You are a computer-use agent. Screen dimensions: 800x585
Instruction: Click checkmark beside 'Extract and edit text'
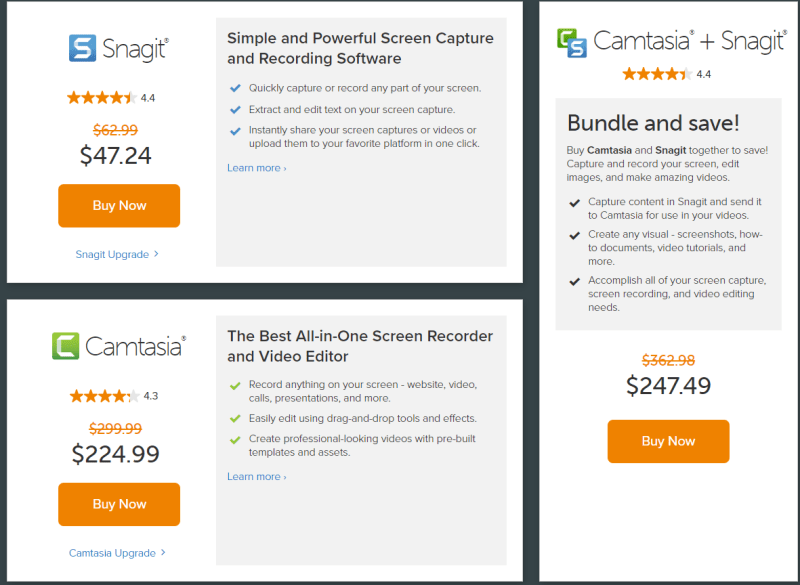[x=235, y=110]
